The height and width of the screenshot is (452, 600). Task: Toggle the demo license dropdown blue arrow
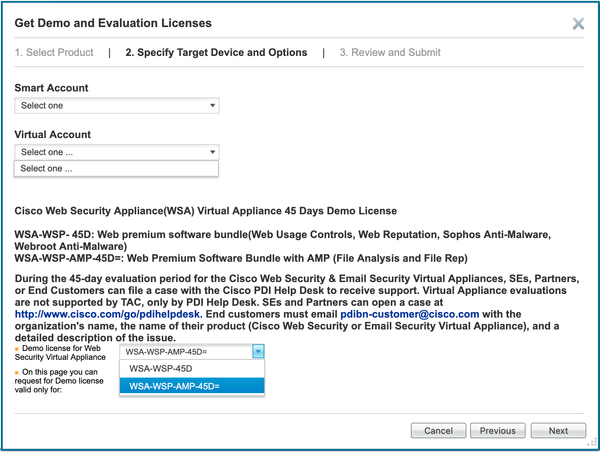click(x=258, y=351)
